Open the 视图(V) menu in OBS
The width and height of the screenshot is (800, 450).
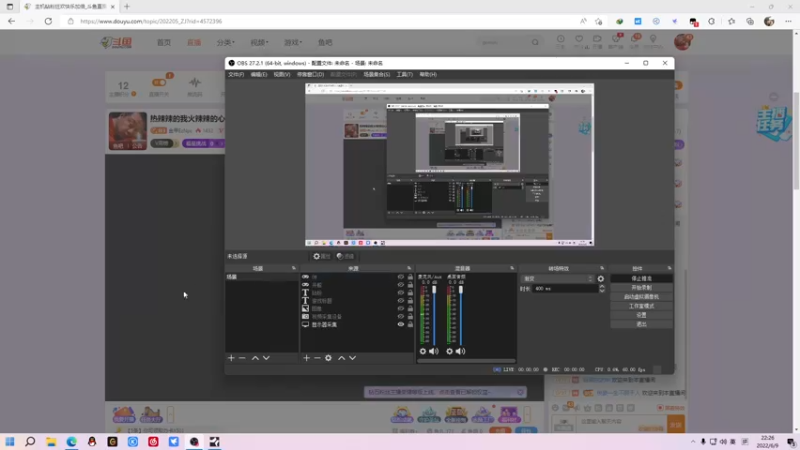click(282, 74)
